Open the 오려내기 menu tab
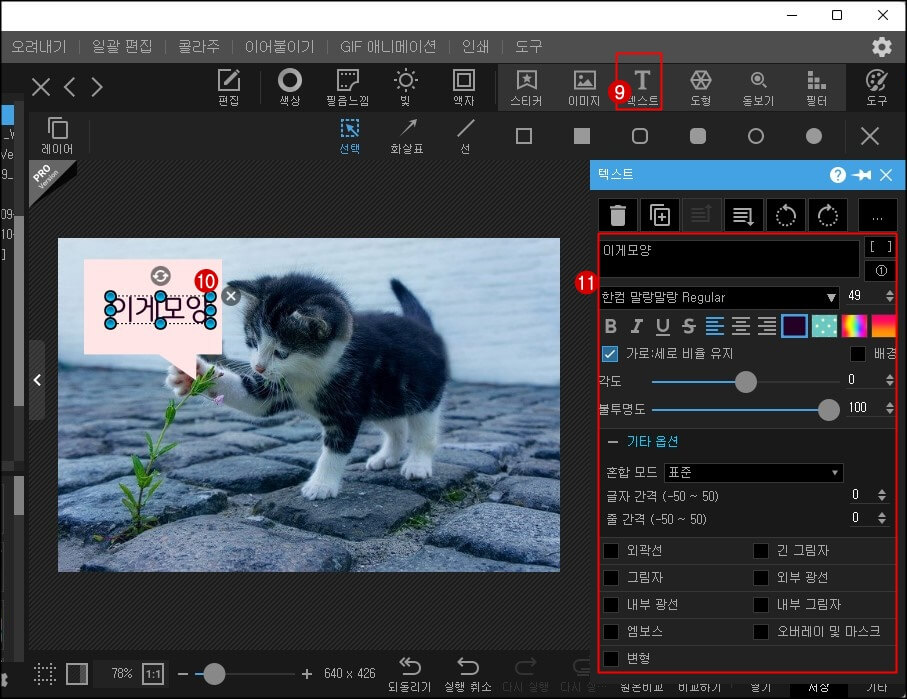The height and width of the screenshot is (699, 907). pos(39,46)
